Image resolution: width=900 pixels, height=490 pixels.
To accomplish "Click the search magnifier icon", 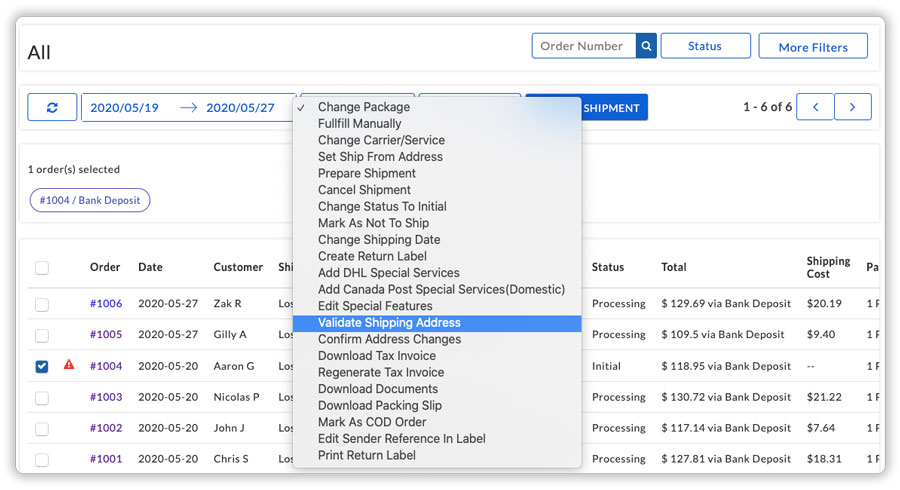I will coord(647,46).
